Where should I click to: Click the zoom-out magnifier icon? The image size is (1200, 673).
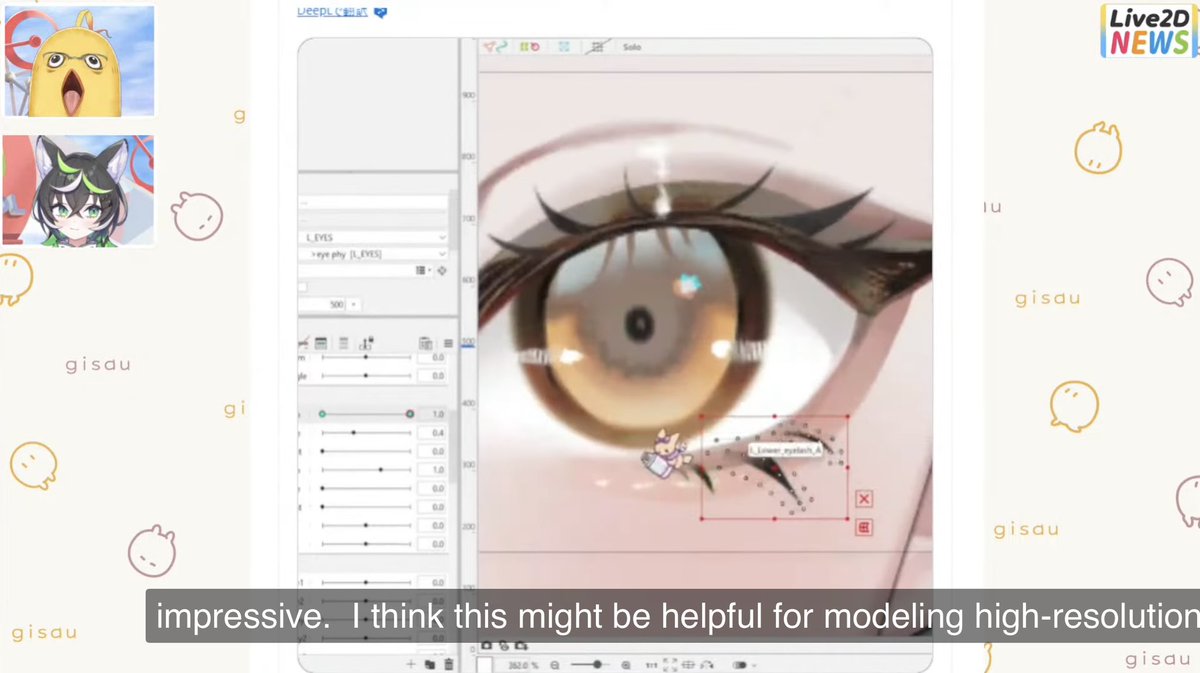[x=555, y=665]
